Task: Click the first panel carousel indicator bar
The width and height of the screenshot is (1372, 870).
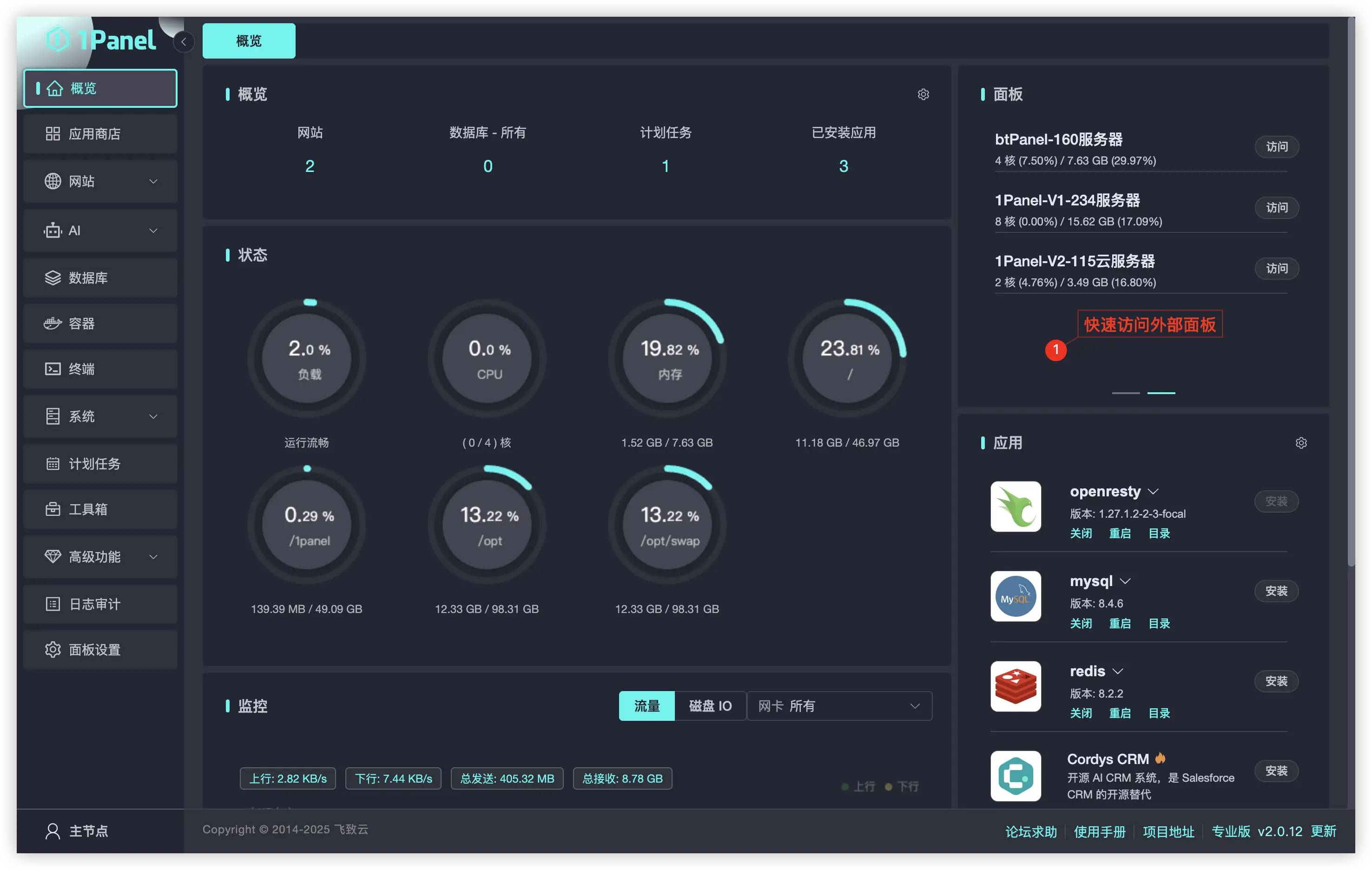Action: click(1126, 393)
